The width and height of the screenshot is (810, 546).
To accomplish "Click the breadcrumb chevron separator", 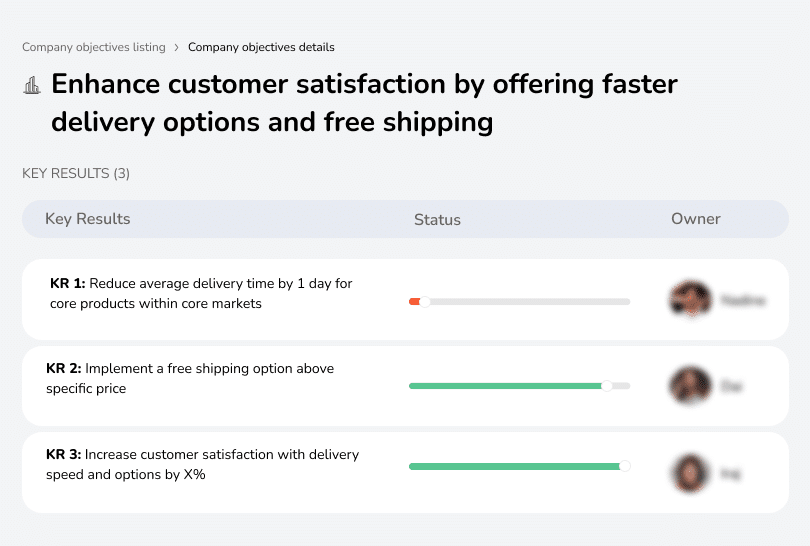I will [176, 47].
